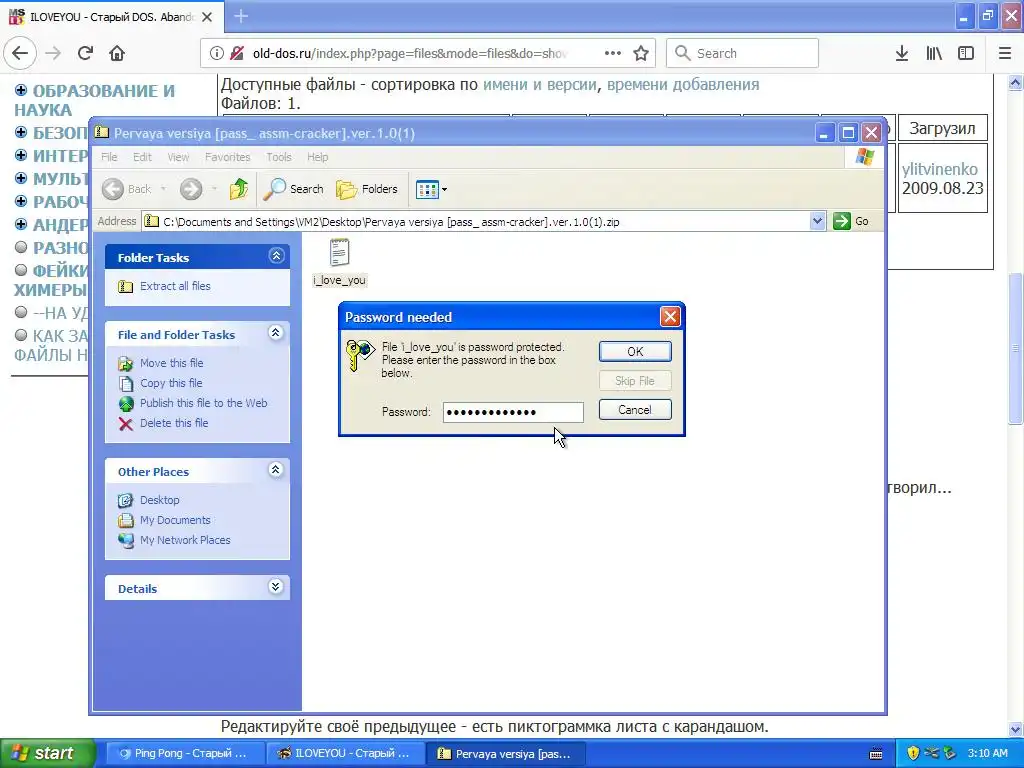Viewport: 1024px width, 768px height.
Task: Click the security shield tray icon
Action: point(912,753)
